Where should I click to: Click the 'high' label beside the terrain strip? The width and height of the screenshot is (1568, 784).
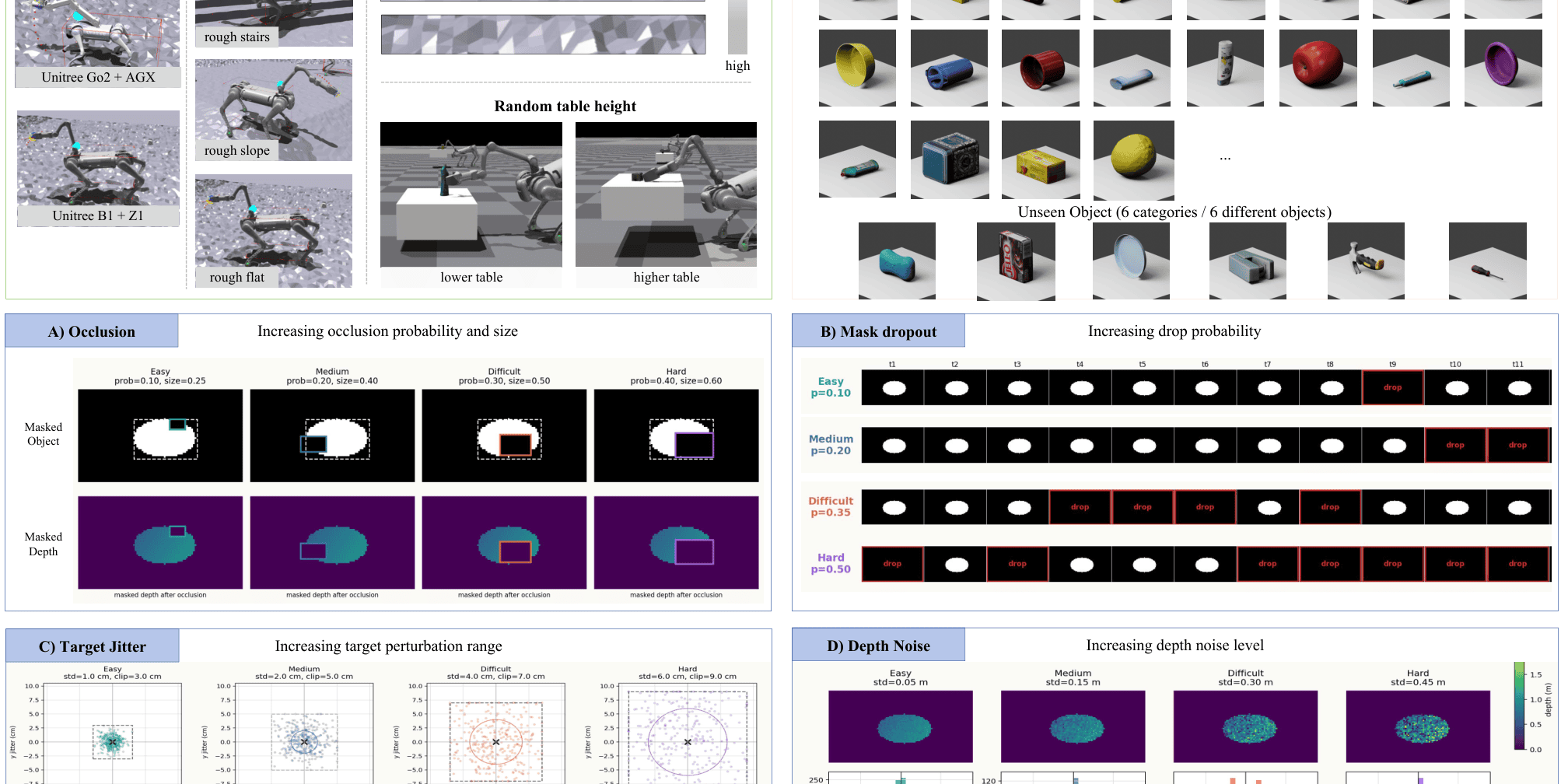(x=737, y=65)
